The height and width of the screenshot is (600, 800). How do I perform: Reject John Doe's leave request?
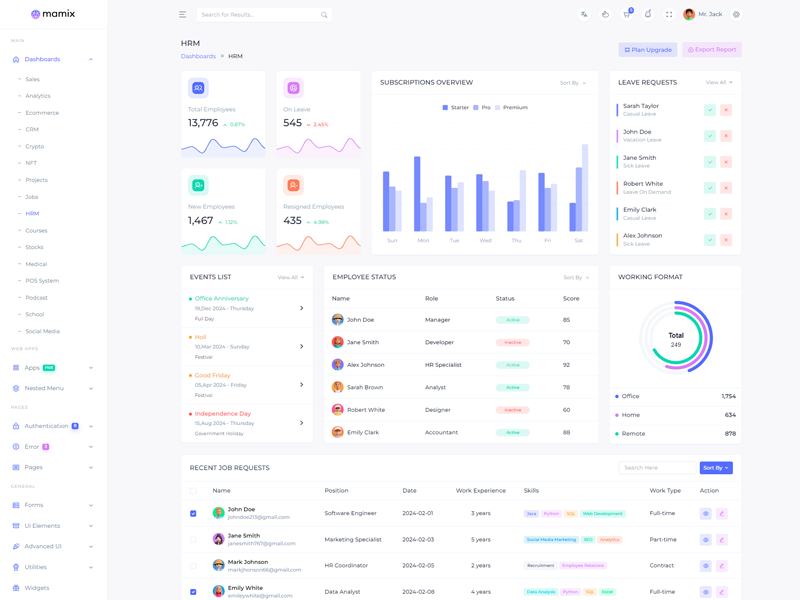[726, 136]
